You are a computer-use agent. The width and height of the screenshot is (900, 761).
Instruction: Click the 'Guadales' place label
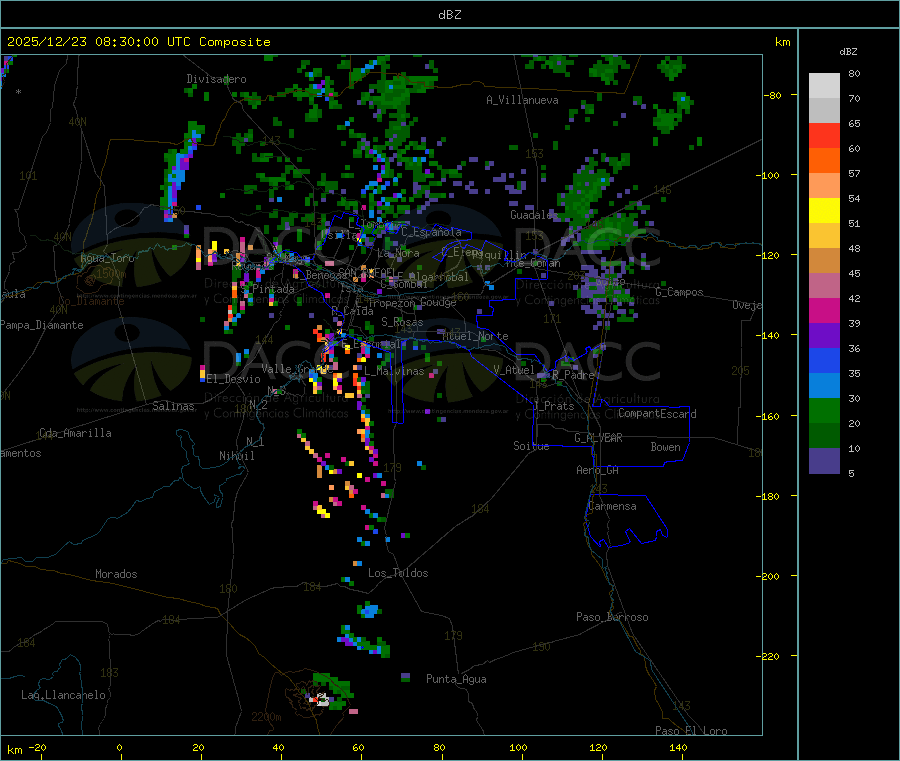click(534, 215)
